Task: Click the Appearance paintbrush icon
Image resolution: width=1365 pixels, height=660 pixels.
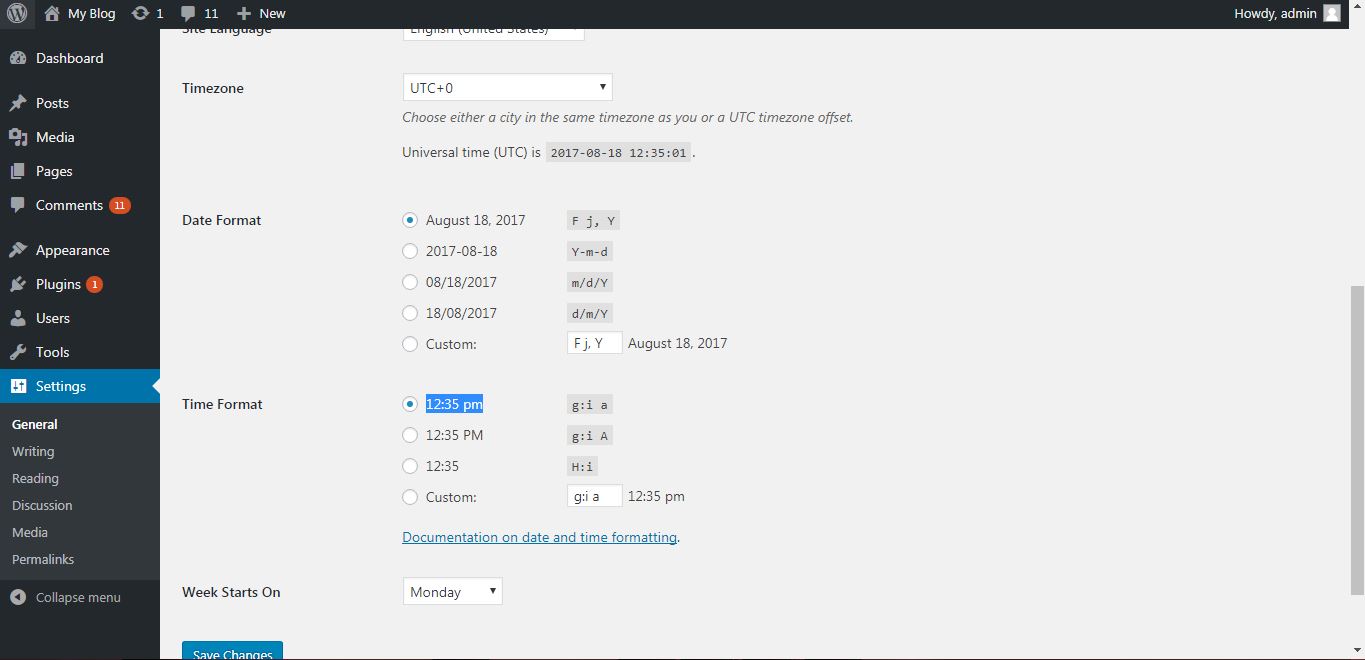Action: pyautogui.click(x=18, y=250)
